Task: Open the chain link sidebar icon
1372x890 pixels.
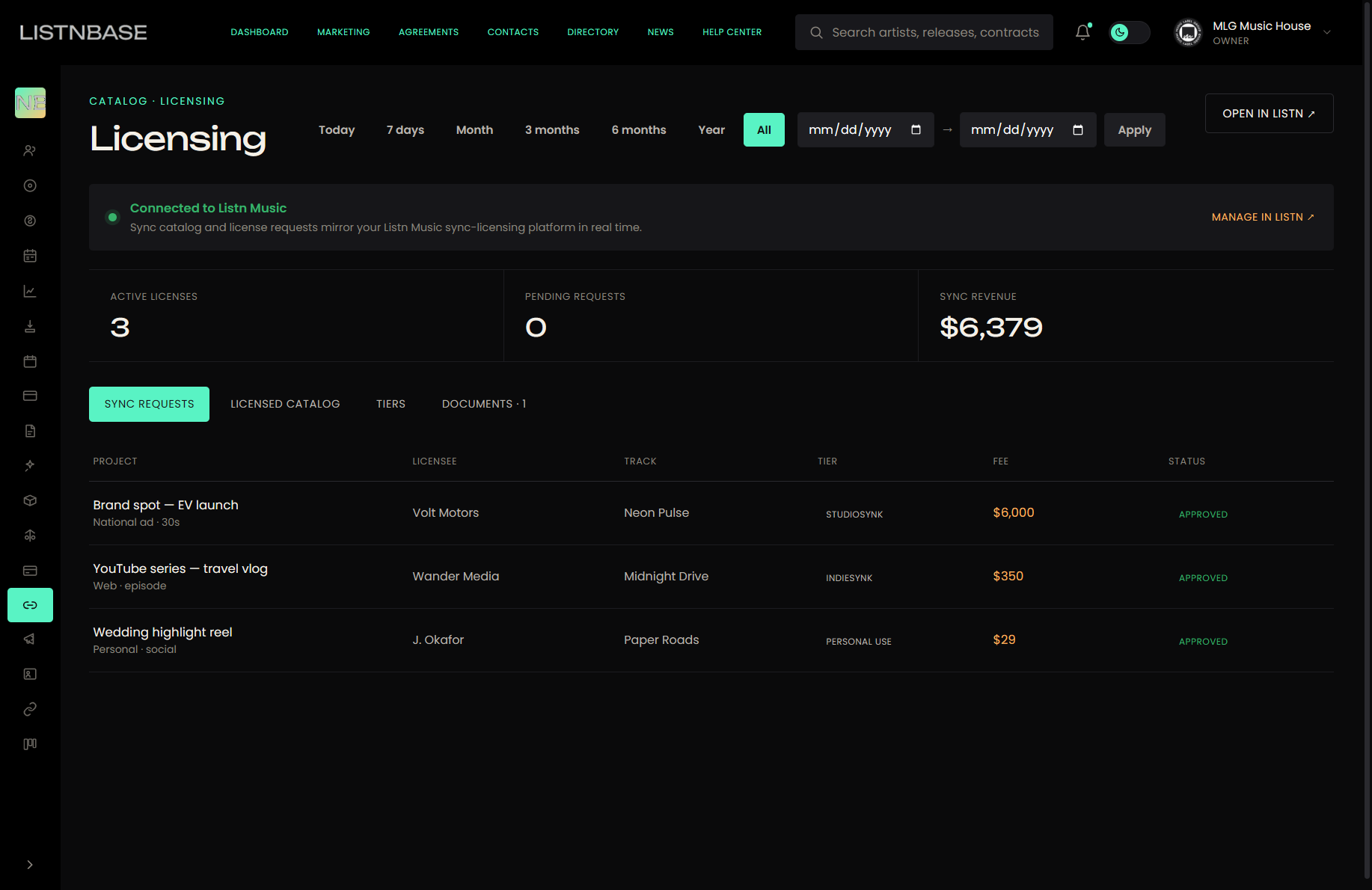Action: click(x=30, y=709)
